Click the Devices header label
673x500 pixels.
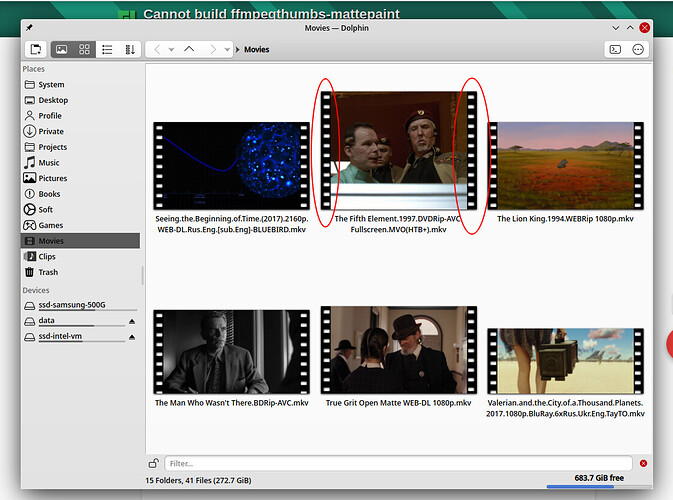(x=36, y=291)
